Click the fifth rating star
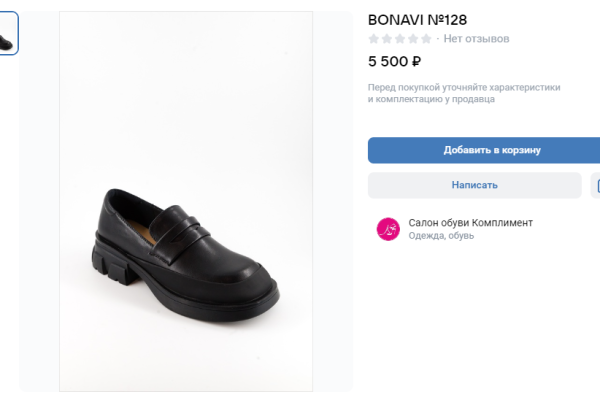The width and height of the screenshot is (600, 400). pyautogui.click(x=426, y=39)
